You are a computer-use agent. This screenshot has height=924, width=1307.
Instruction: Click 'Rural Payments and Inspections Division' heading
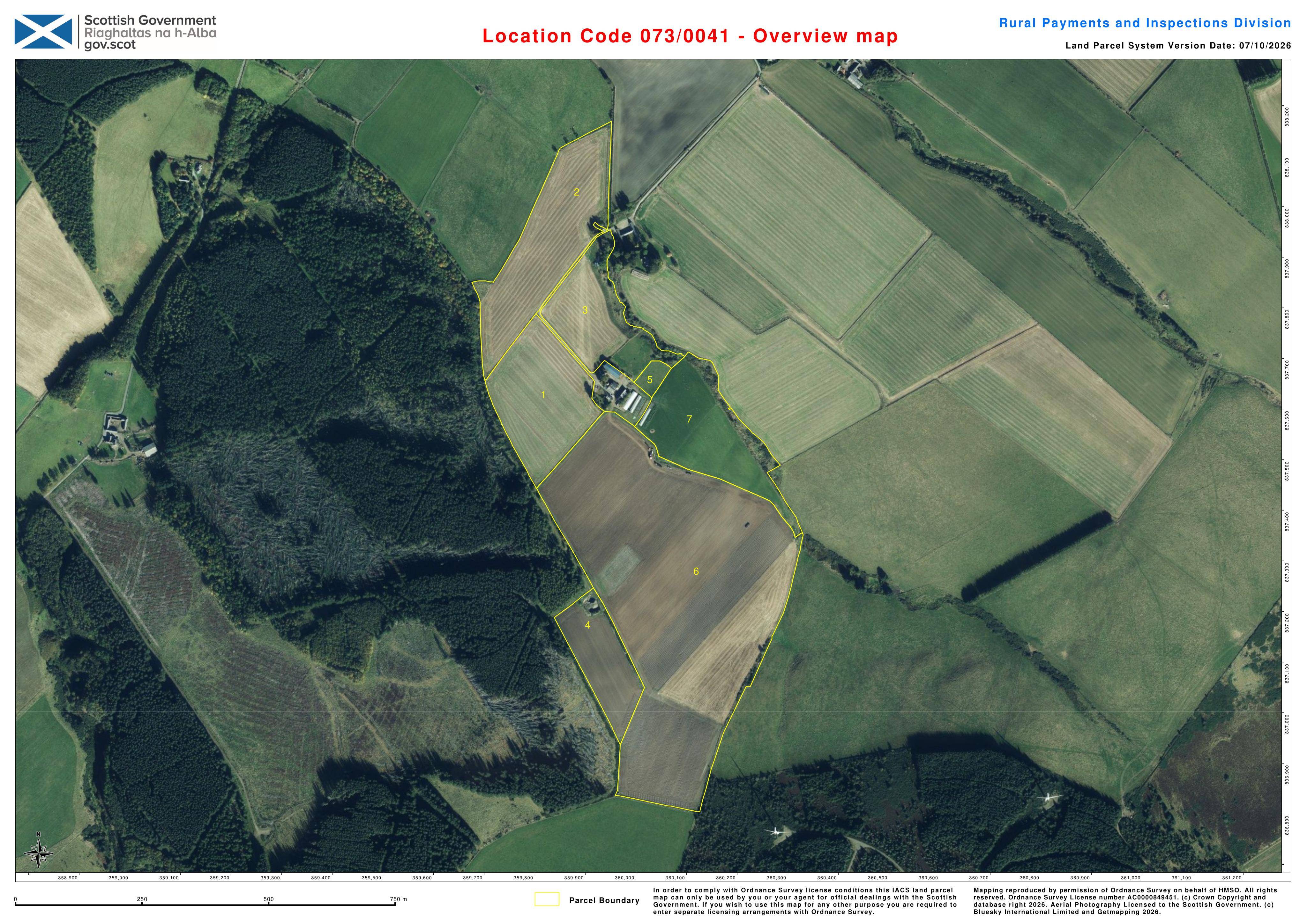1145,23
